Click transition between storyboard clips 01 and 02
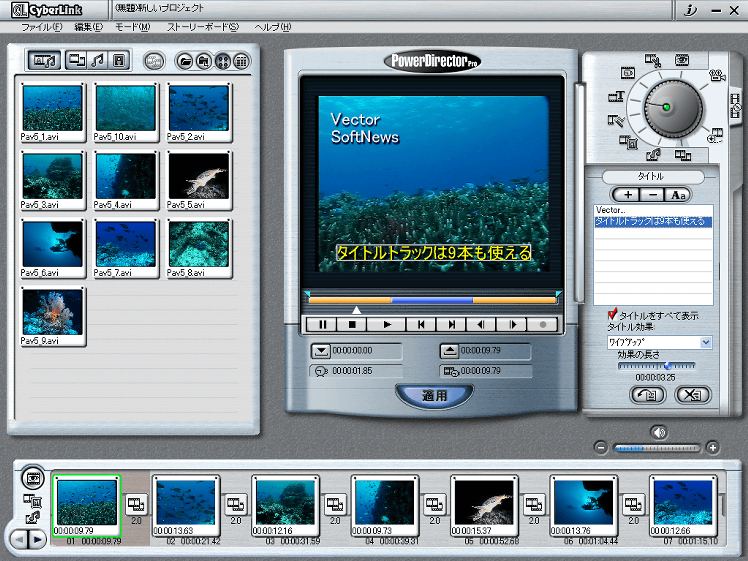Image resolution: width=748 pixels, height=561 pixels. [x=136, y=504]
